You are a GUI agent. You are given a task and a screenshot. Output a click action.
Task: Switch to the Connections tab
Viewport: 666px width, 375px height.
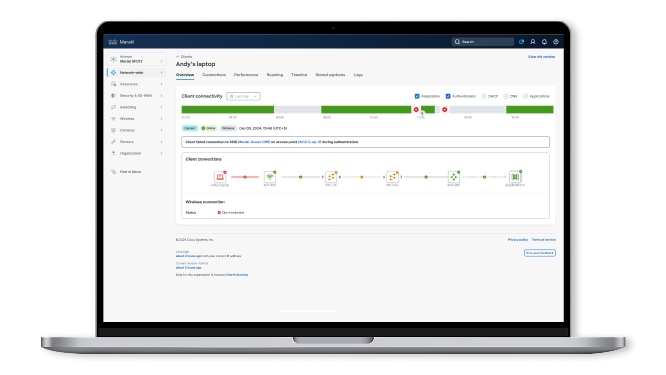214,75
